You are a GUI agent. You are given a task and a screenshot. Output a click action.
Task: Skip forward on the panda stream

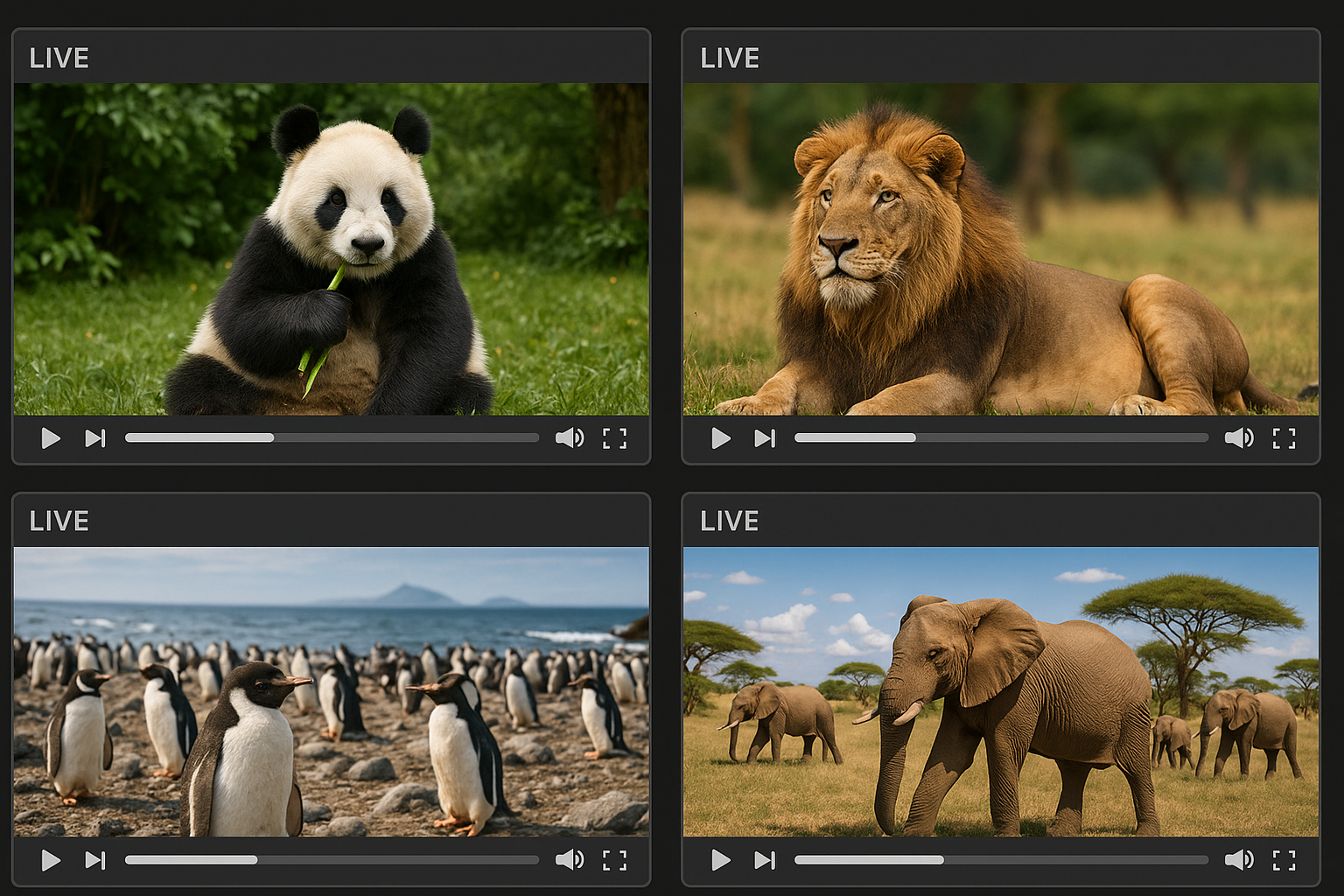[x=94, y=438]
